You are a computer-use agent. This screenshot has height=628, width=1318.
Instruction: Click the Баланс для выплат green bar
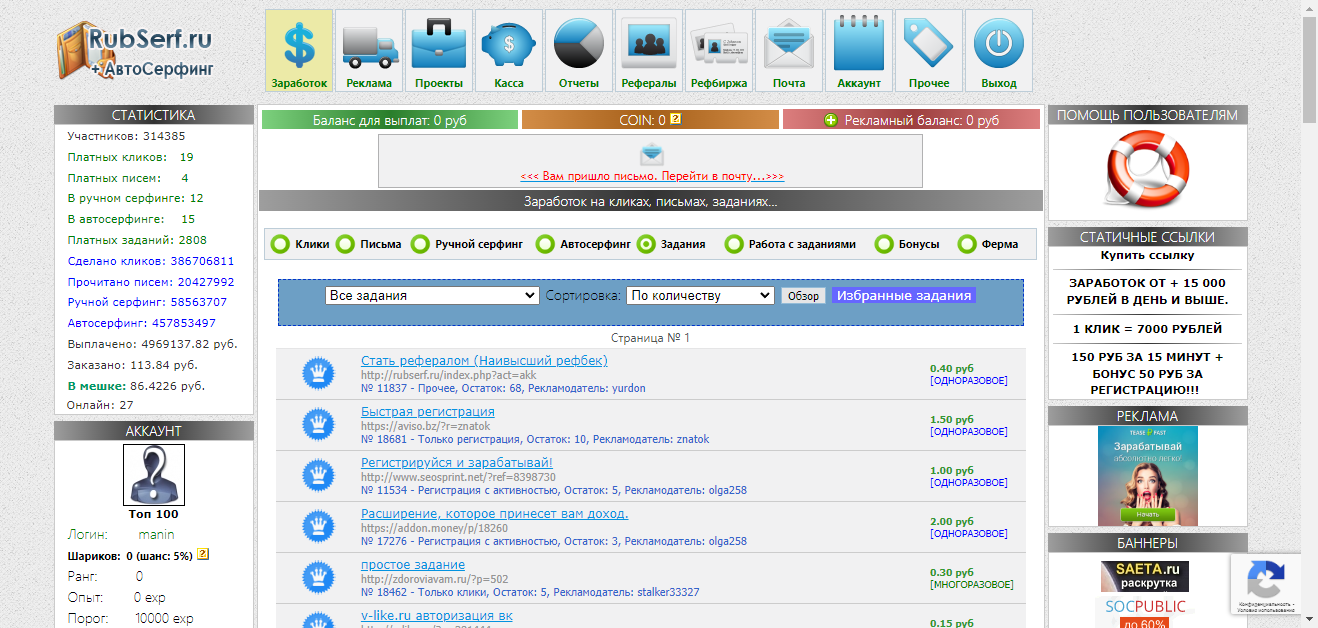[x=390, y=120]
